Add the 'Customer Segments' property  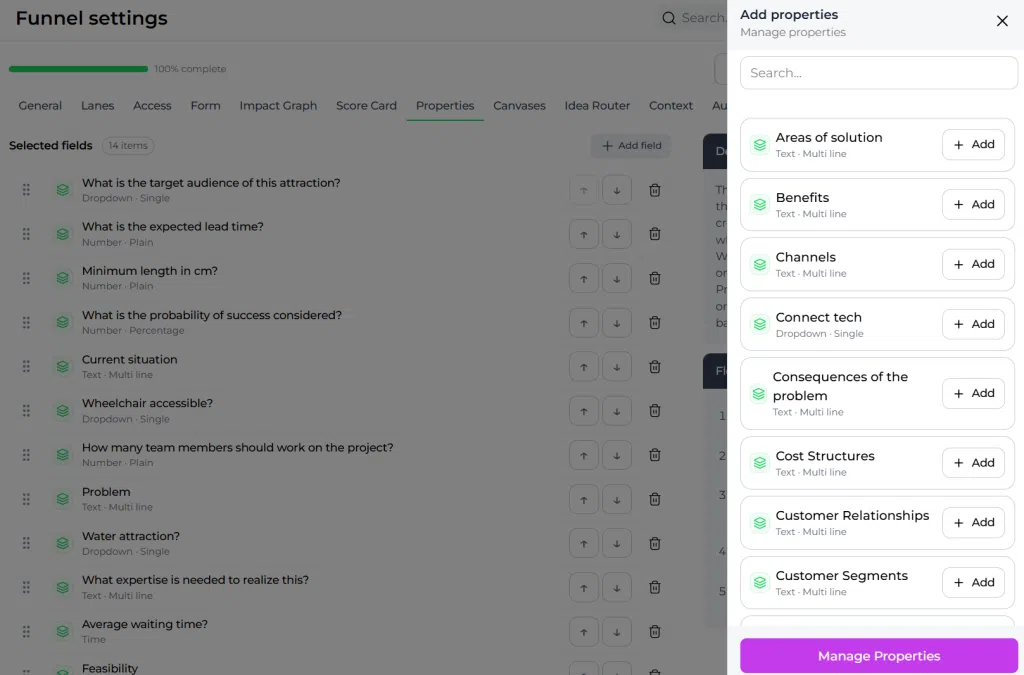(x=973, y=582)
